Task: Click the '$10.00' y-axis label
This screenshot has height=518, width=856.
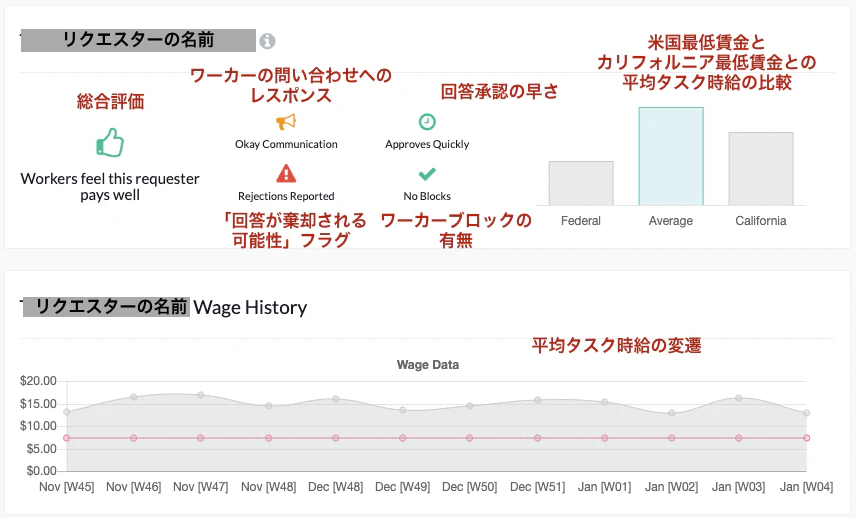Action: (x=38, y=426)
